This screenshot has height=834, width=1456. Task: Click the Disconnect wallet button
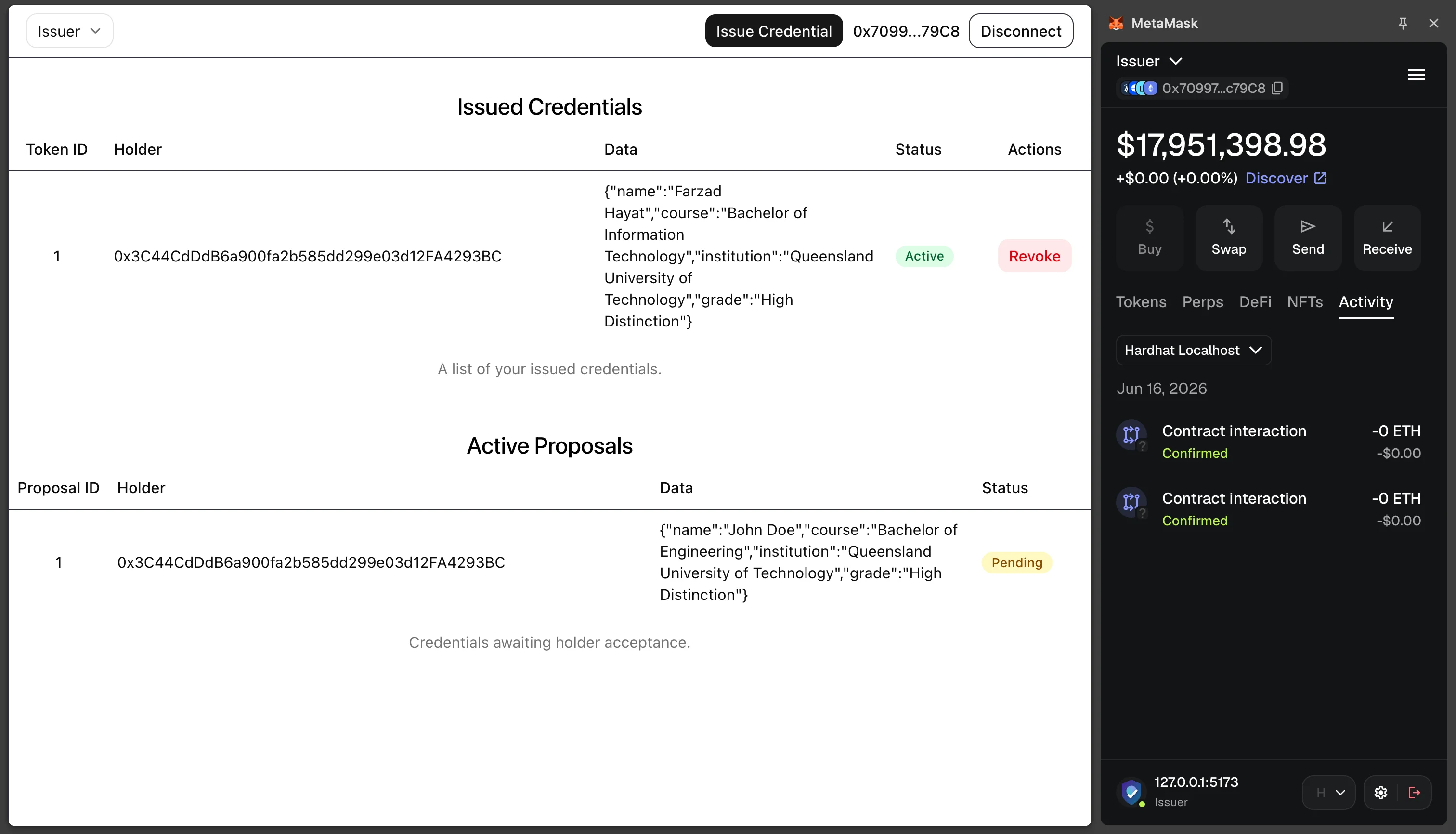[x=1021, y=31]
